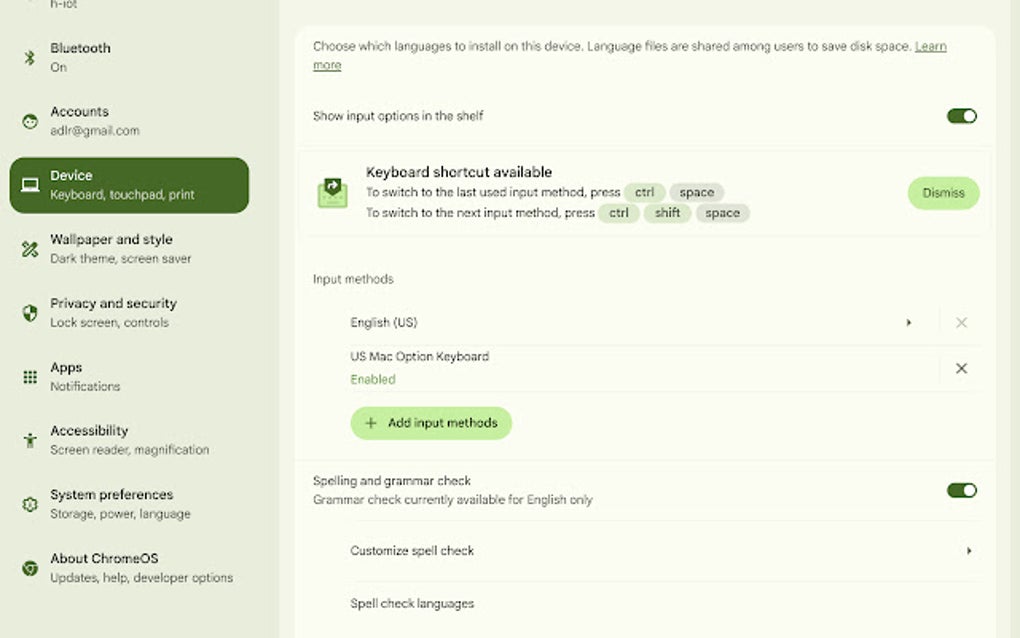
Task: Expand Spell check languages
Action: pyautogui.click(x=660, y=603)
